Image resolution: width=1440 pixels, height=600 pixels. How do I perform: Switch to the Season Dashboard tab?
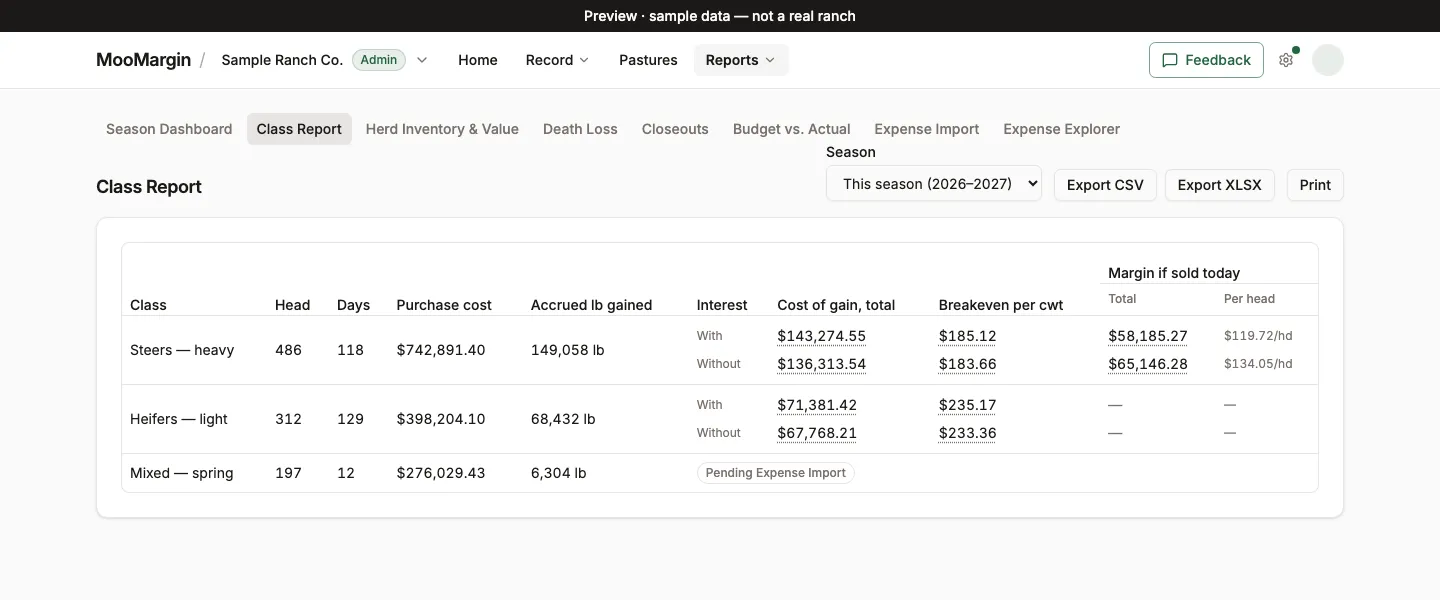[169, 129]
